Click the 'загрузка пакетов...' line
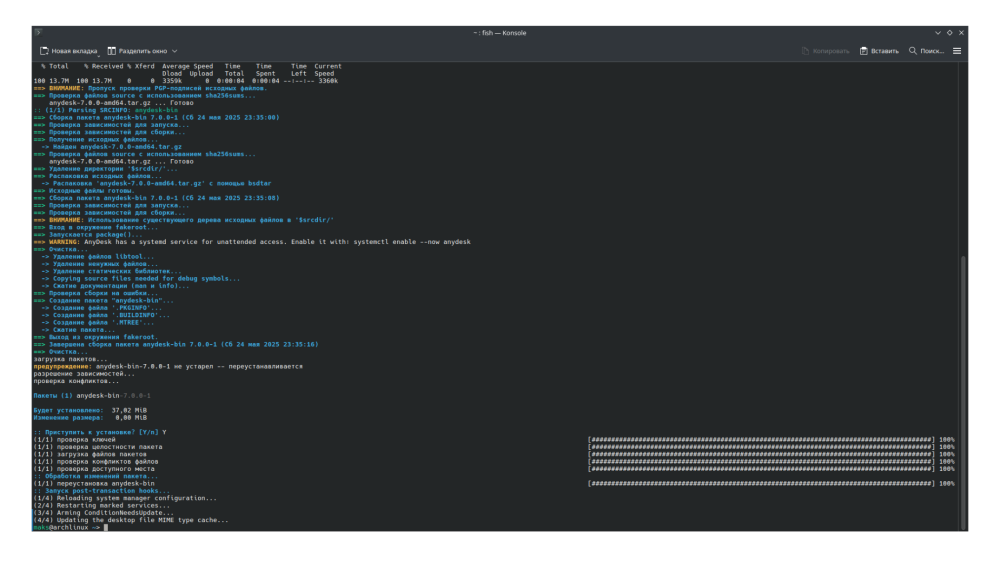Viewport: 1000px width, 569px height. tap(70, 359)
